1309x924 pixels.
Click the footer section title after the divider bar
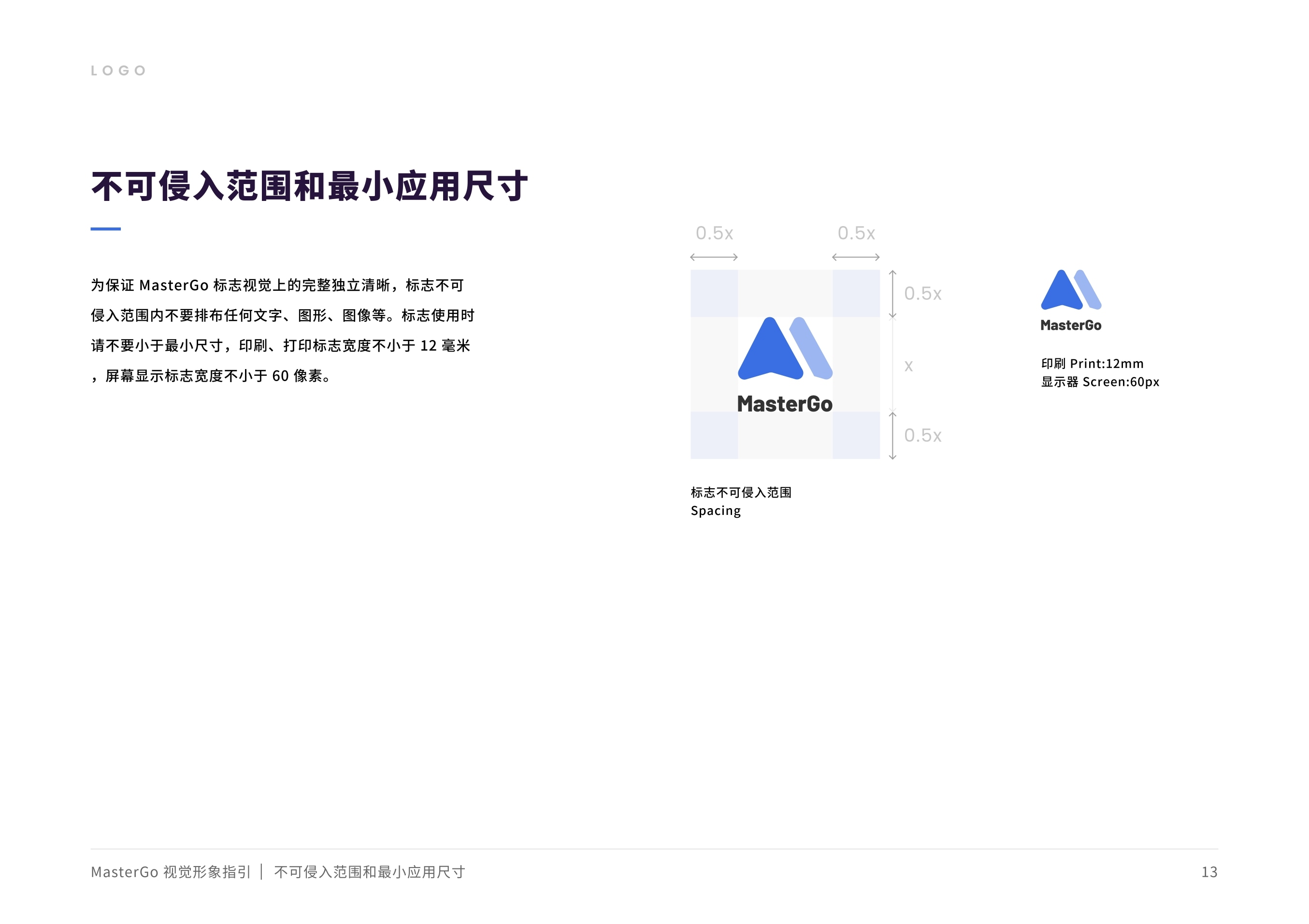pos(370,872)
